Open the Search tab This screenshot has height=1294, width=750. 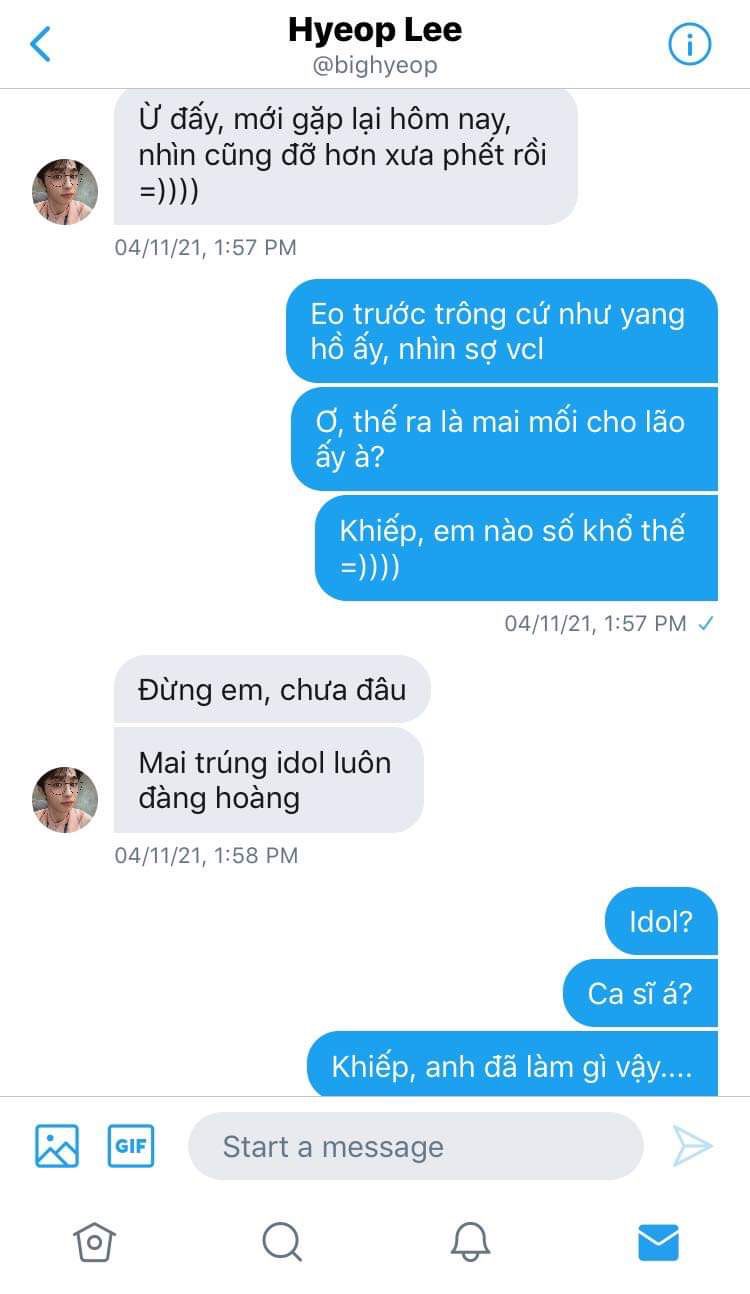pos(282,1242)
